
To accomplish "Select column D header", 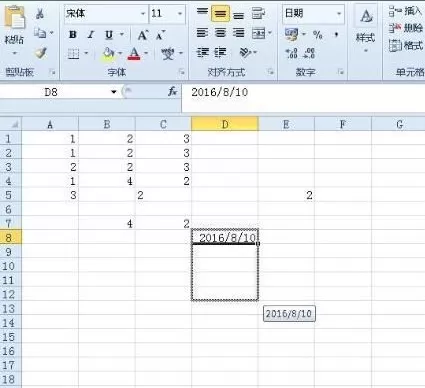I will [225, 124].
